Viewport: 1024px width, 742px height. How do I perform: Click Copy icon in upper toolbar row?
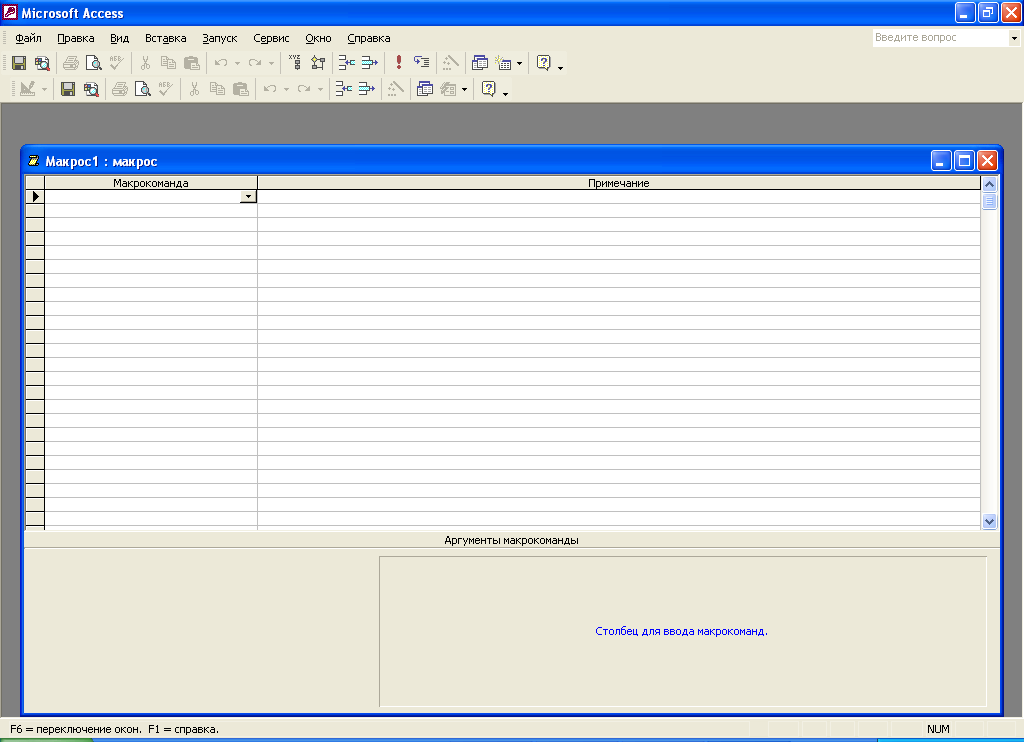[168, 63]
